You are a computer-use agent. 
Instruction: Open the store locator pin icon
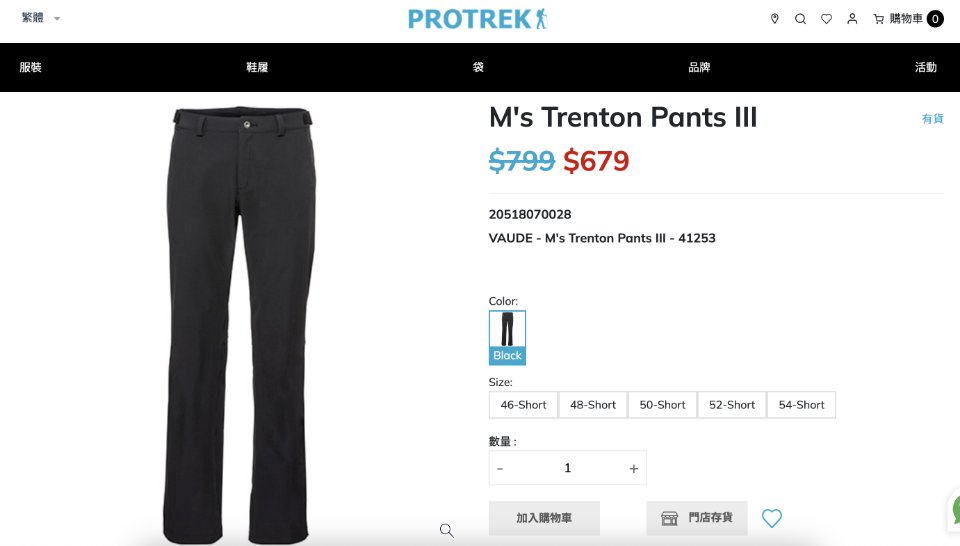[774, 19]
